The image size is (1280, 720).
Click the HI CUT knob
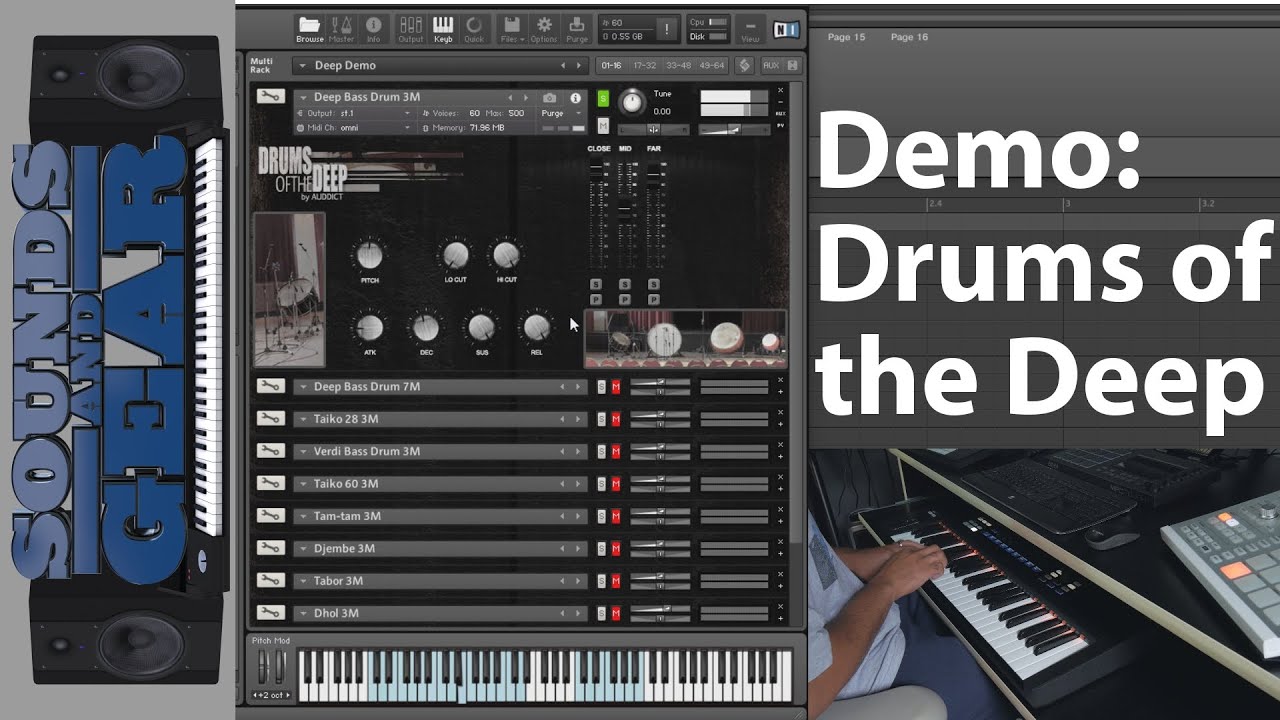[506, 255]
